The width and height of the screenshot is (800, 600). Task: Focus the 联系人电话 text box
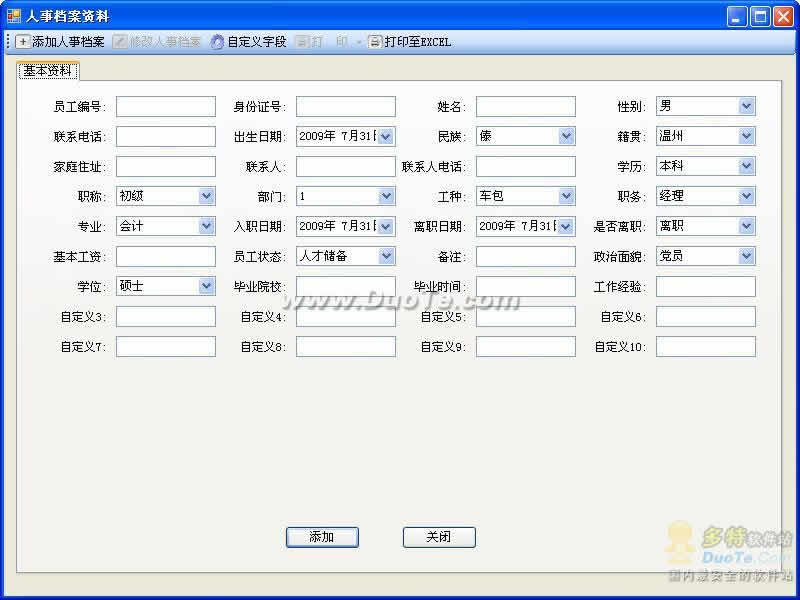(526, 167)
